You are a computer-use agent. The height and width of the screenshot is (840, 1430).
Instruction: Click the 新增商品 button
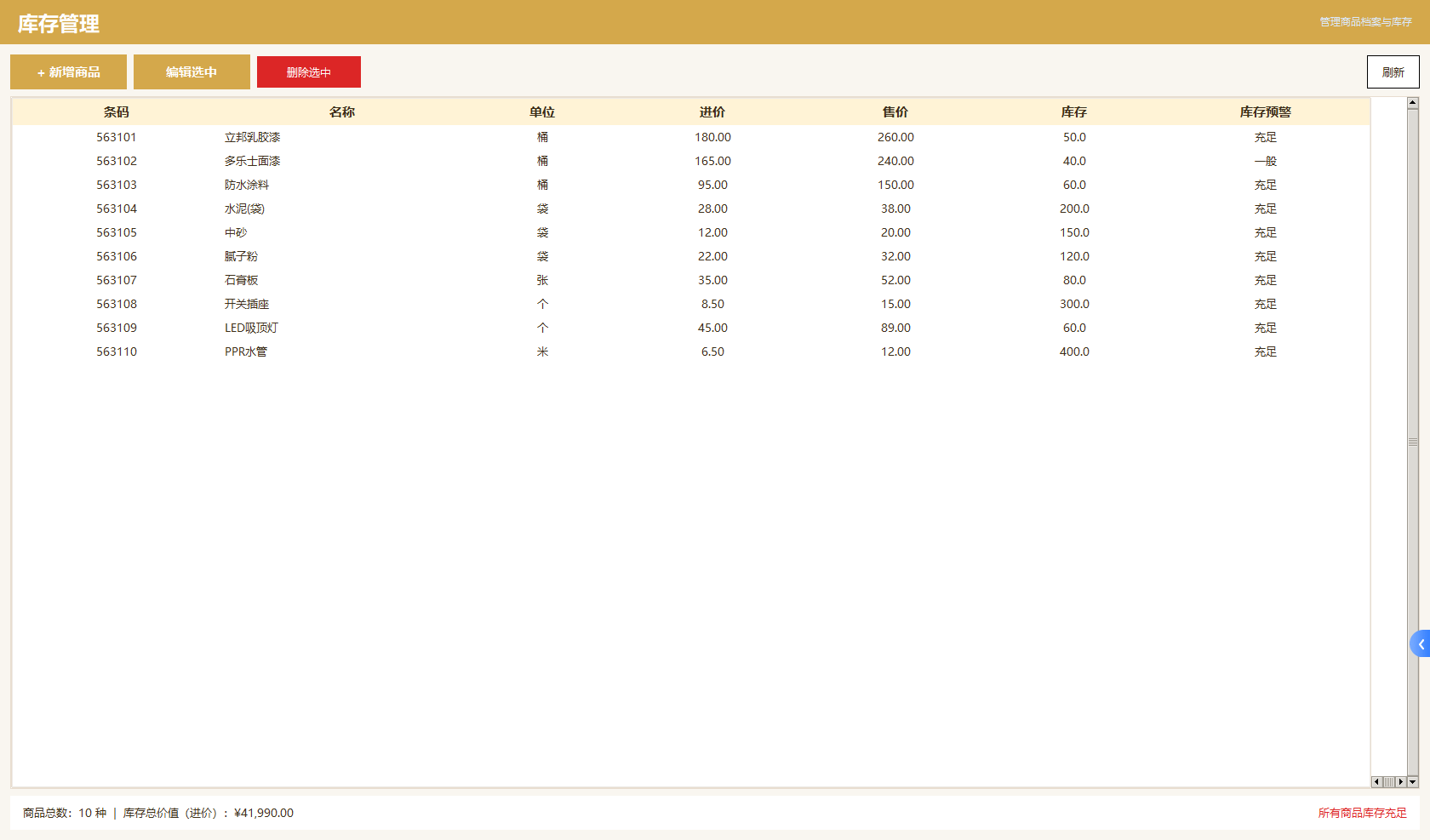(68, 72)
